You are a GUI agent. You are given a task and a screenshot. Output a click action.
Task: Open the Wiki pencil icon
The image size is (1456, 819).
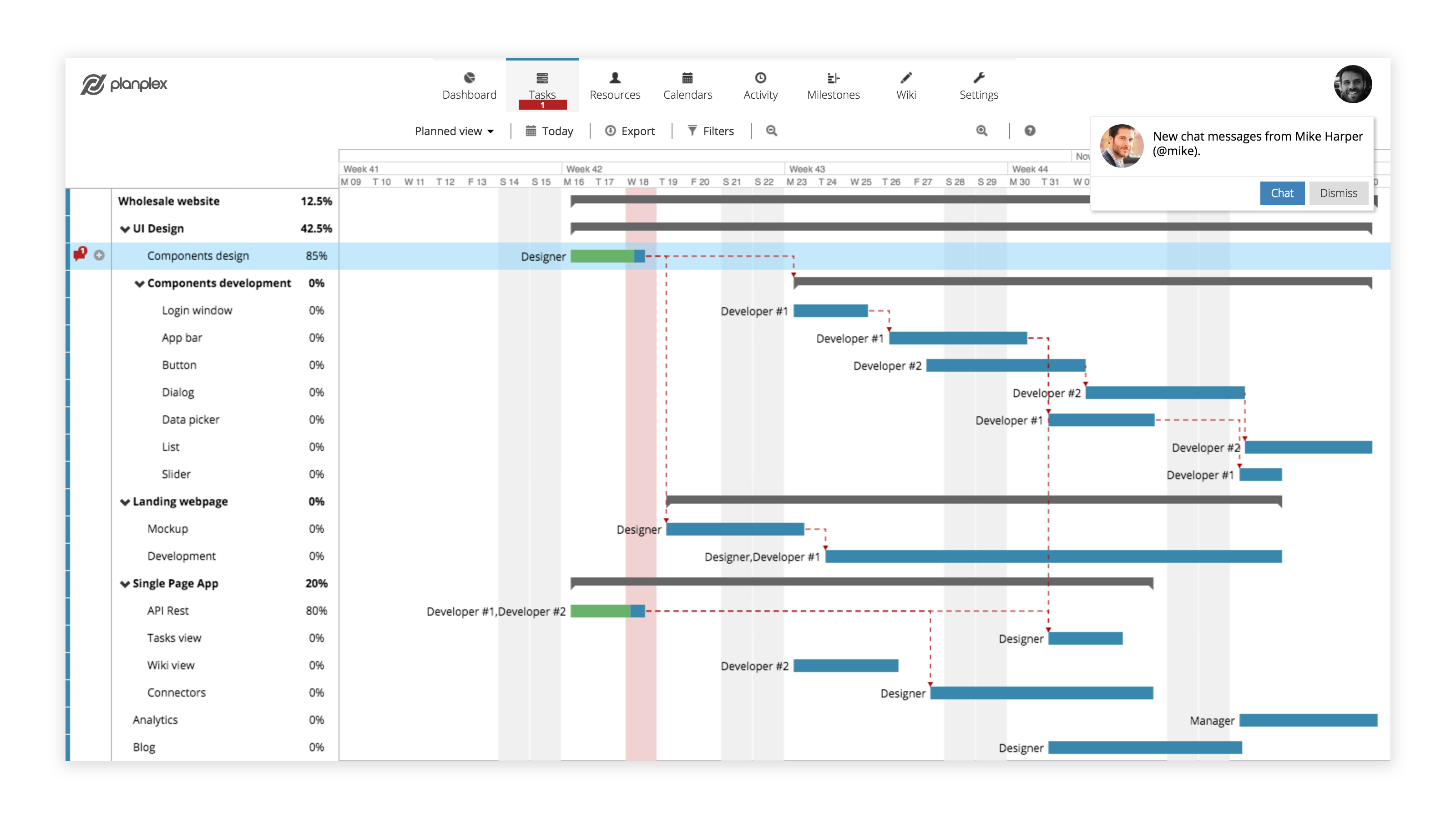(x=906, y=77)
